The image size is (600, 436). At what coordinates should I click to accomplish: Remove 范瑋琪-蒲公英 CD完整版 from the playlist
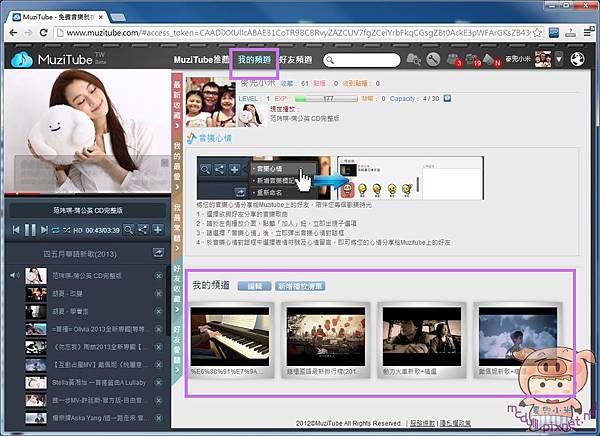(x=158, y=276)
